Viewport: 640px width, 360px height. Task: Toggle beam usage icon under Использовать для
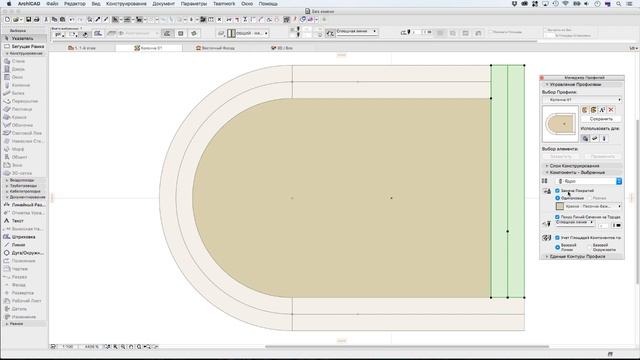tap(595, 139)
